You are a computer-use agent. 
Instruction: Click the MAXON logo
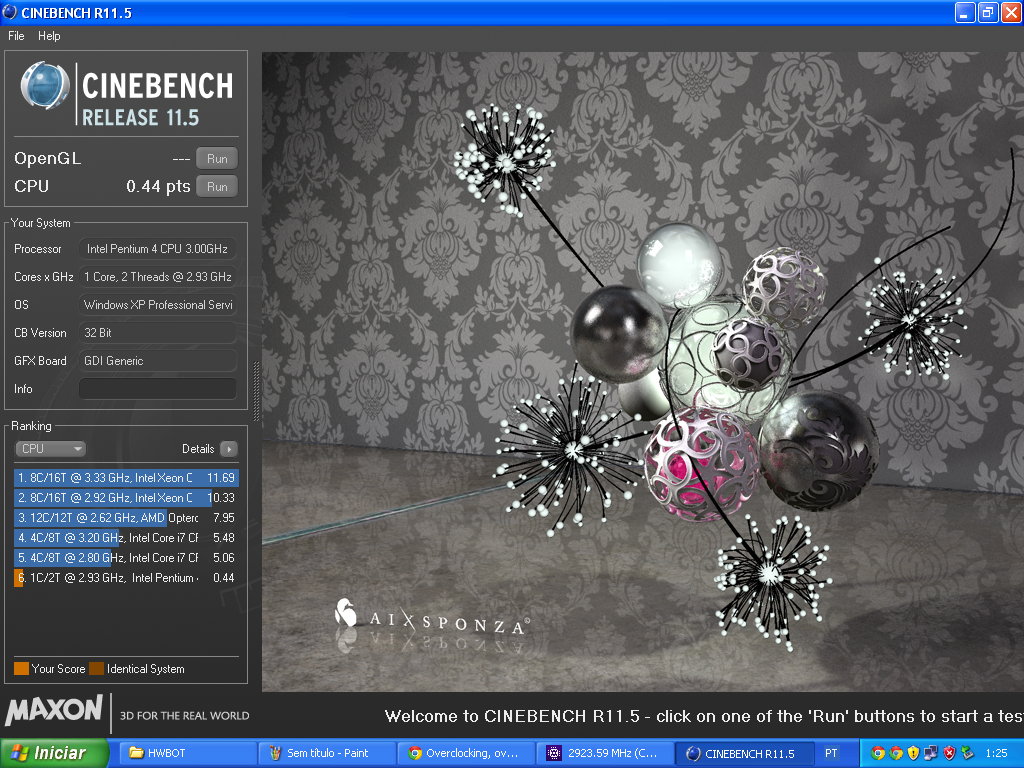tap(54, 711)
